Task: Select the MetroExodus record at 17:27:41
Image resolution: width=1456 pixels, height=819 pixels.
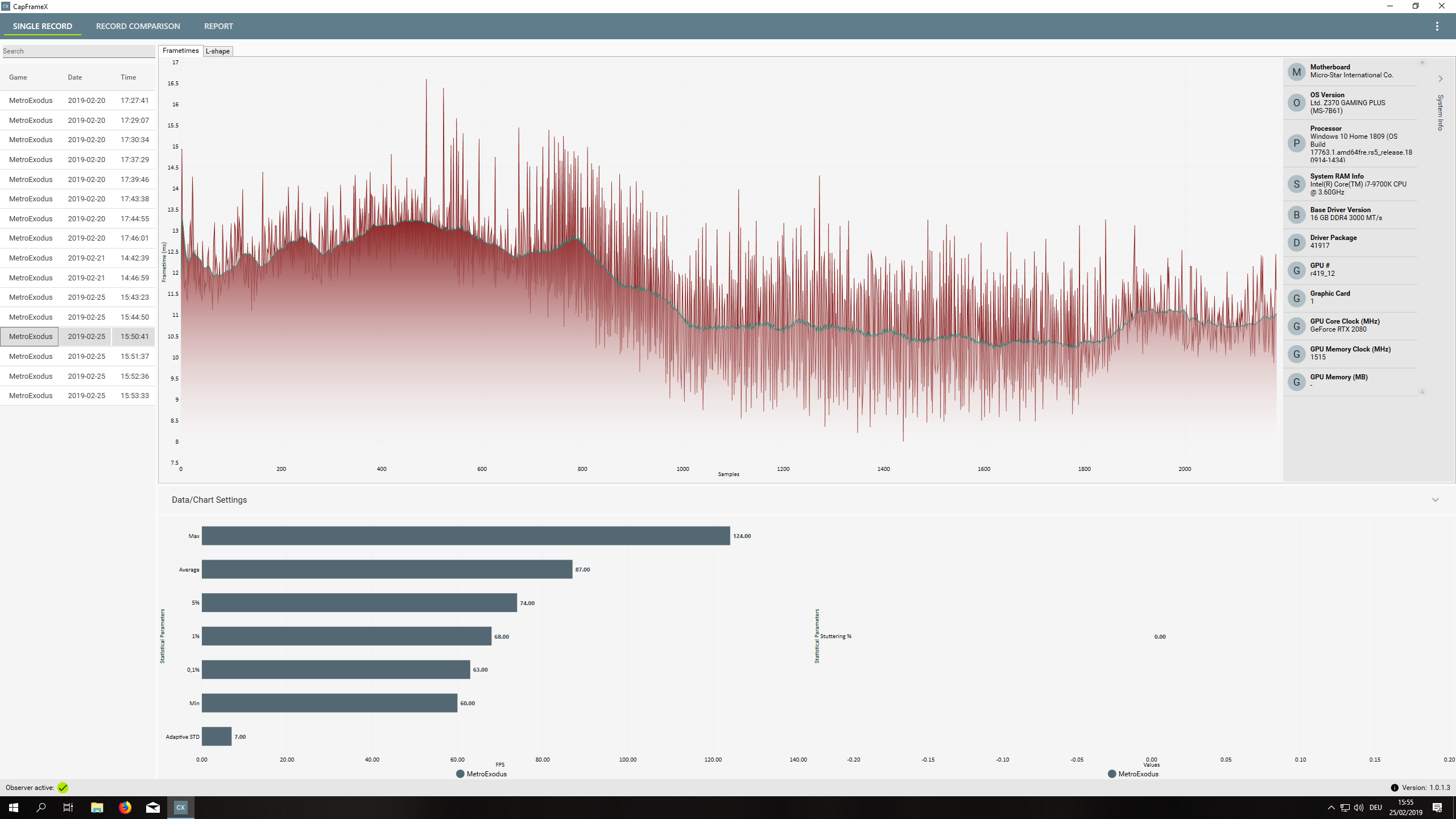Action: [78, 101]
